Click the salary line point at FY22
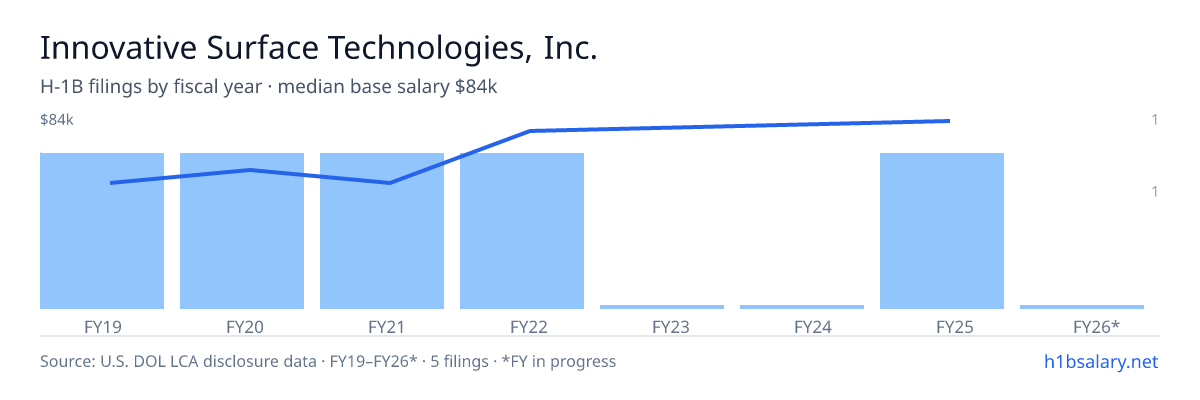 (530, 131)
